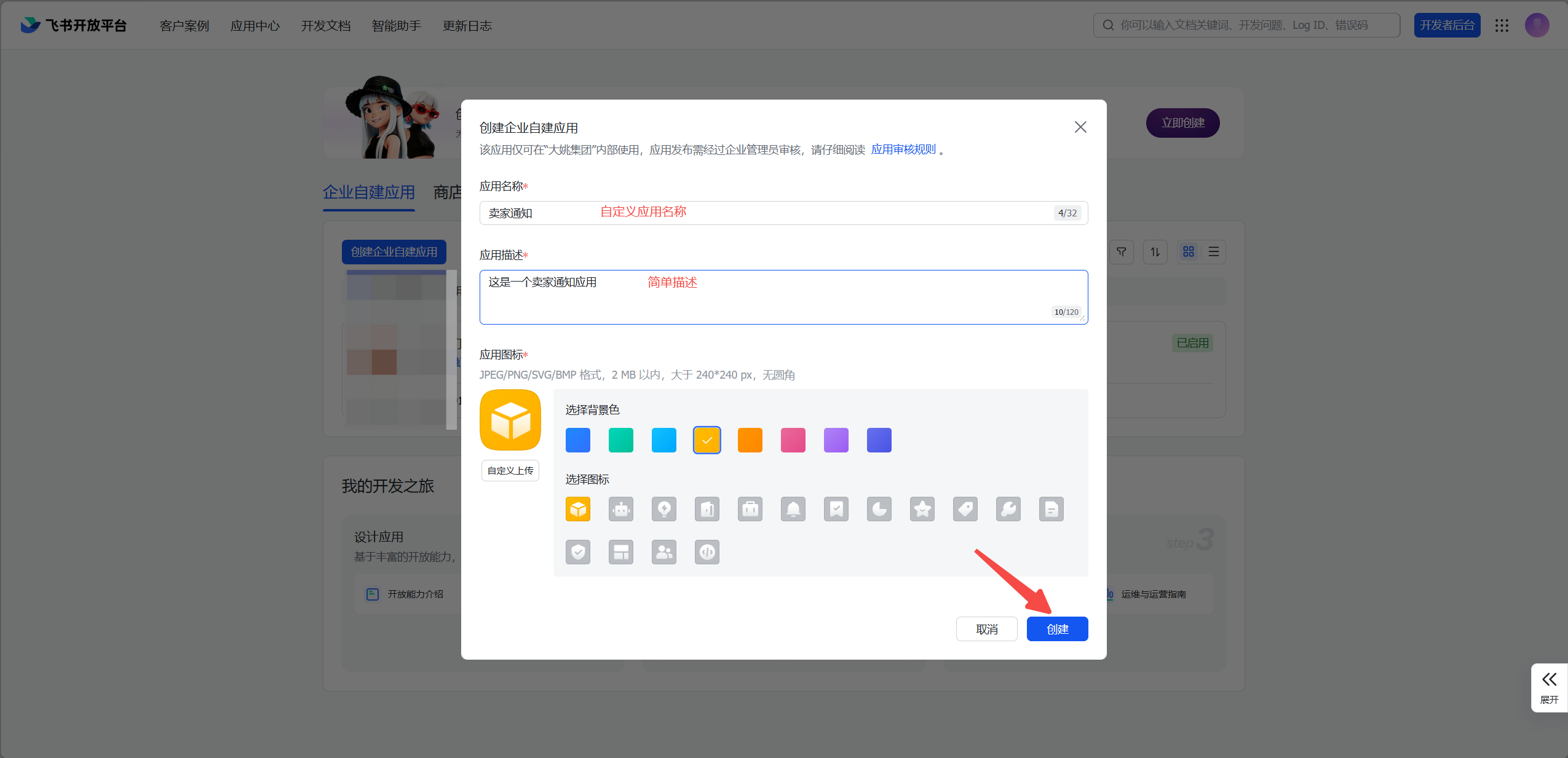
Task: Close the create app dialog
Action: coord(1080,127)
